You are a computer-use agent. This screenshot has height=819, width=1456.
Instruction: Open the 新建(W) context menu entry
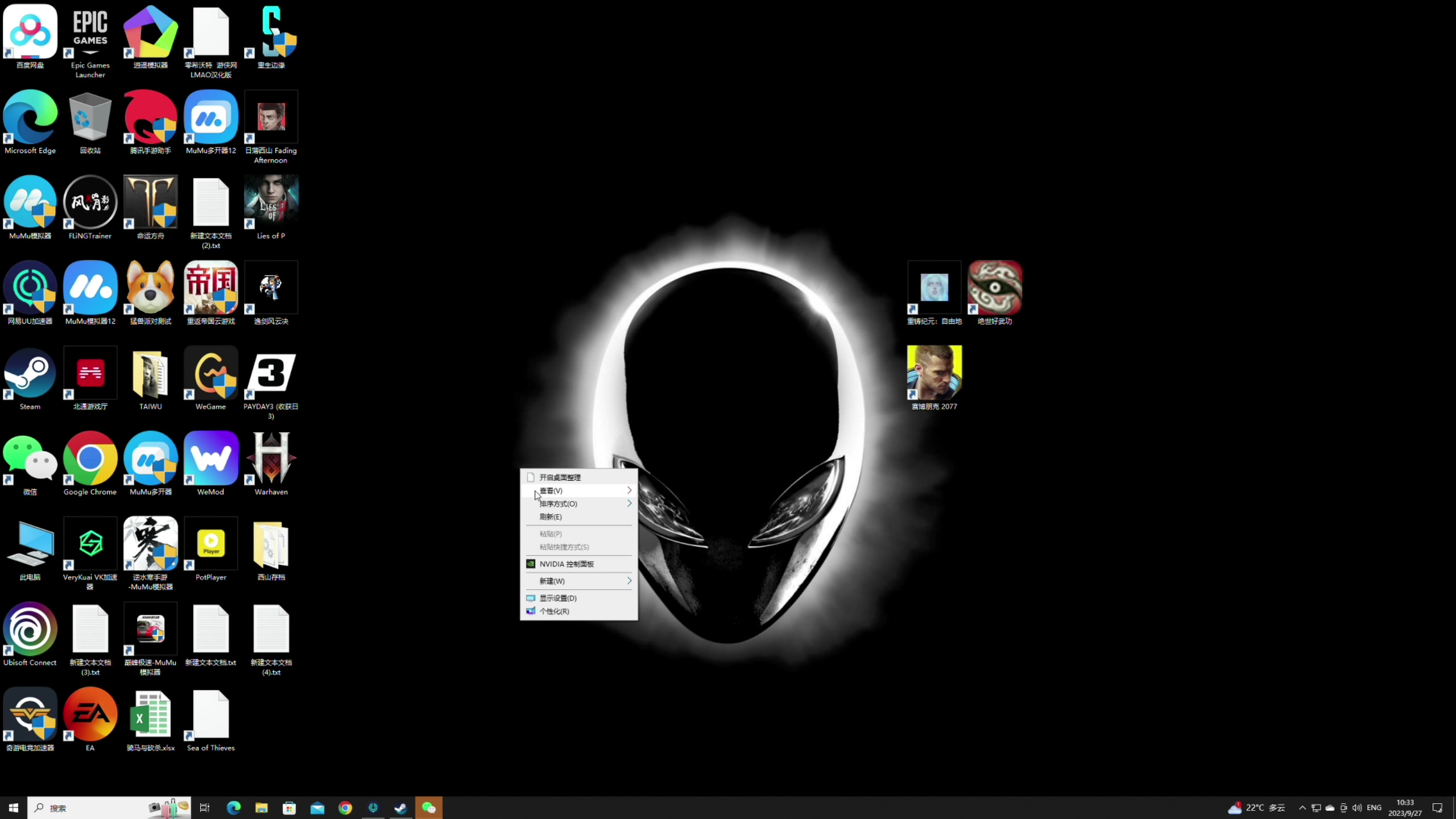coord(578,581)
